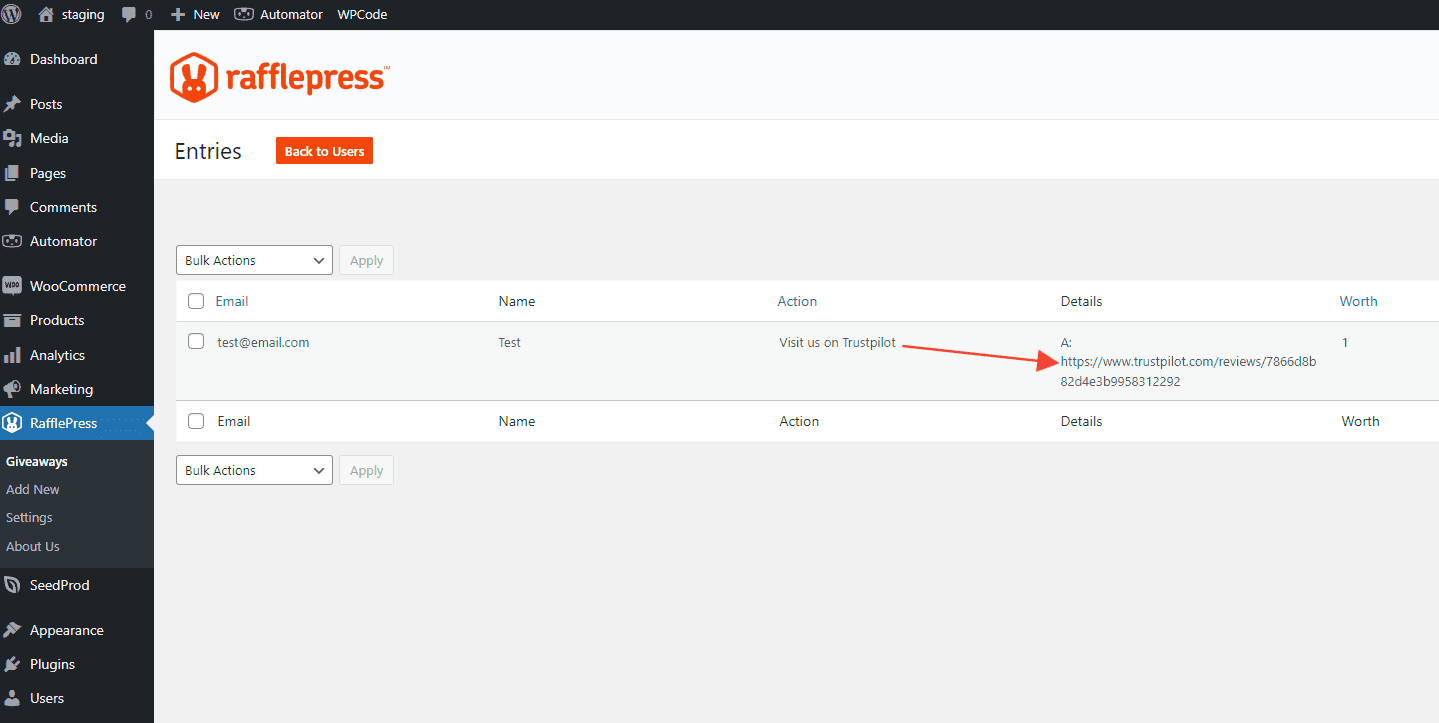Click the Plugins plug icon
This screenshot has height=723, width=1439.
(x=13, y=664)
